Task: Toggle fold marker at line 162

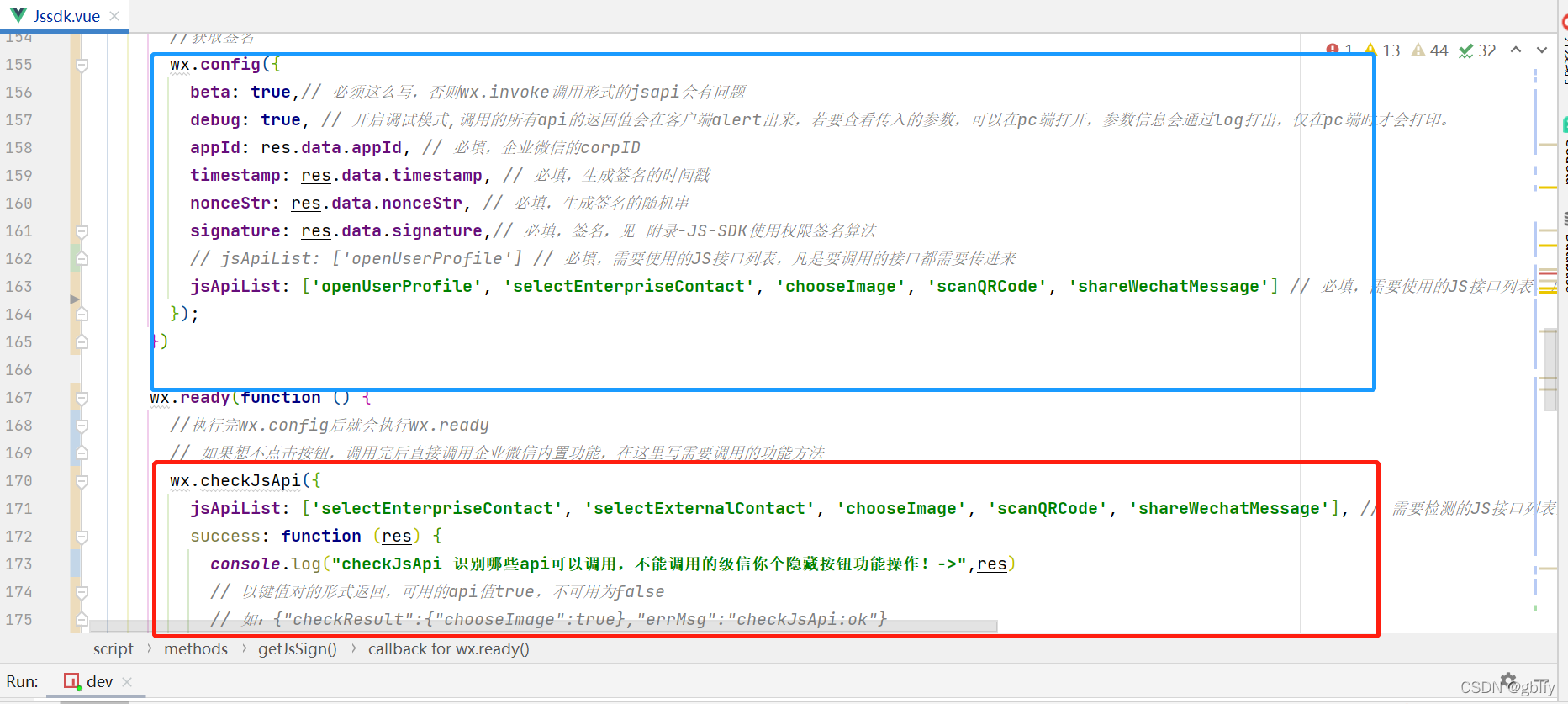Action: (x=82, y=259)
